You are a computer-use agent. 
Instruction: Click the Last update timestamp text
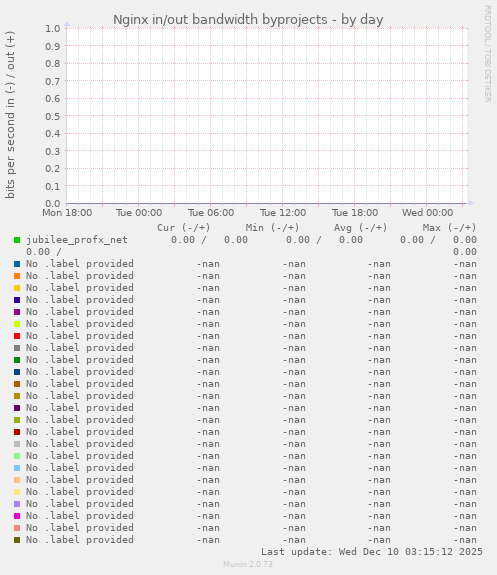372,552
